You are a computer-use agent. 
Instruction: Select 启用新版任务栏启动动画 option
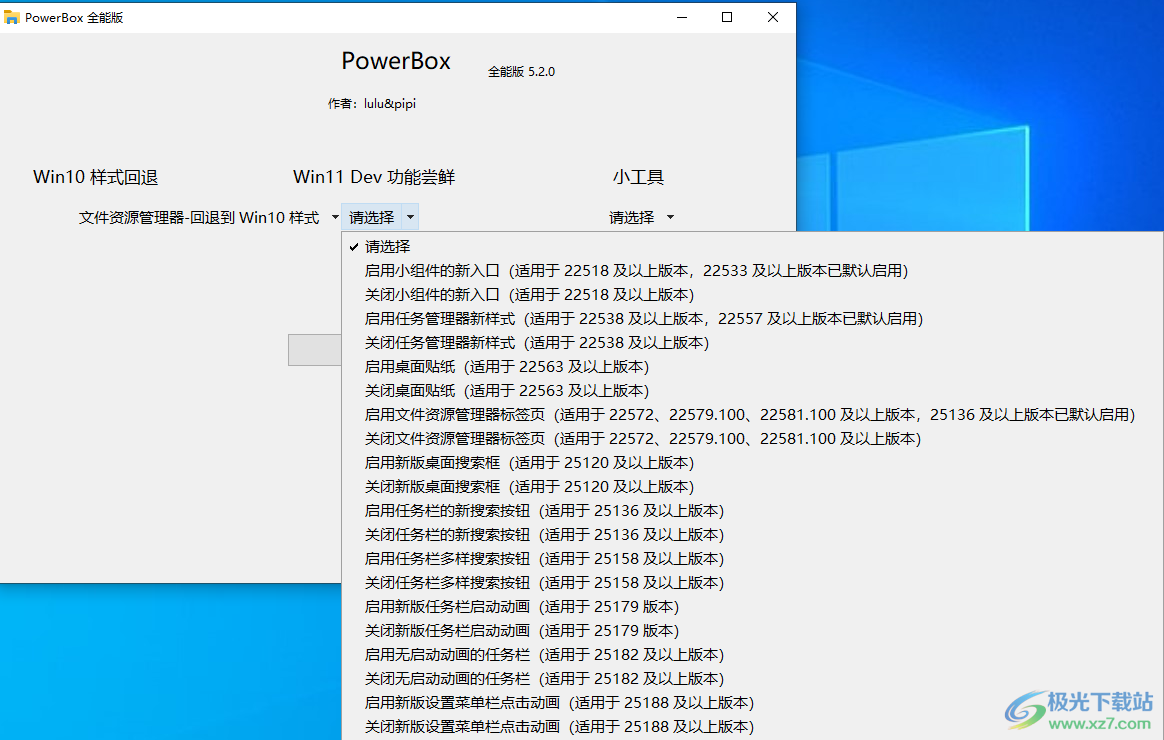pos(753,606)
